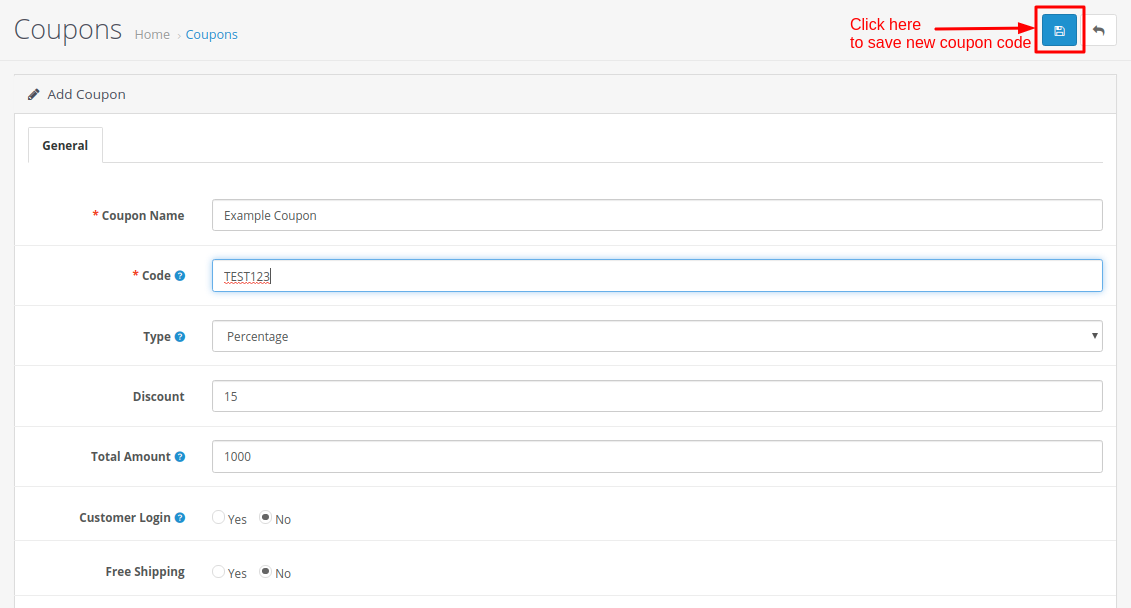Click the Customer Login label text
Image resolution: width=1131 pixels, height=608 pixels.
125,518
